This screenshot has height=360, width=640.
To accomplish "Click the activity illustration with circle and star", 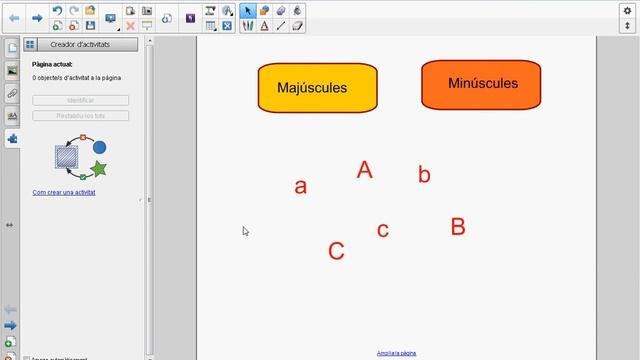I will point(81,157).
